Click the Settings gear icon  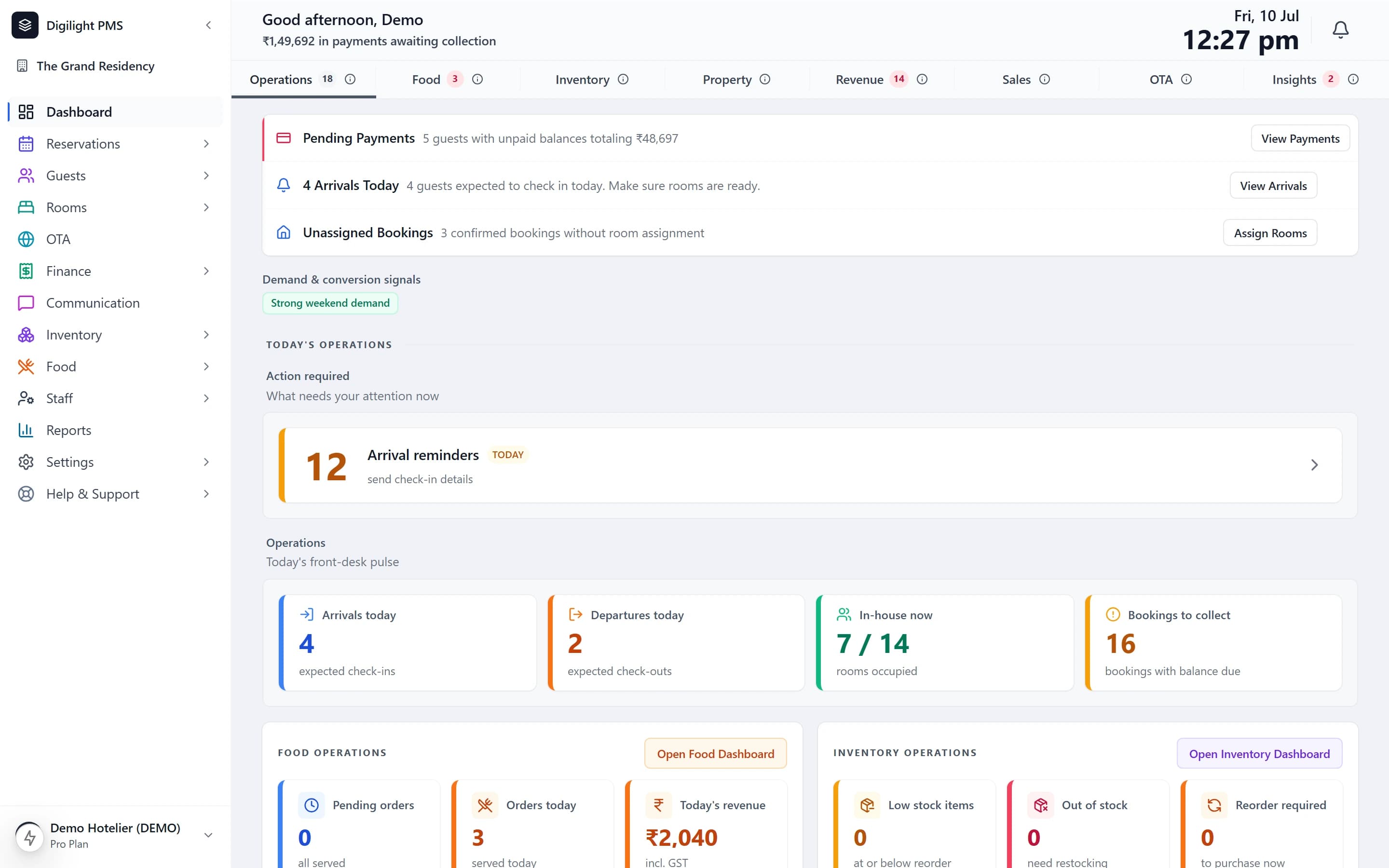point(26,462)
